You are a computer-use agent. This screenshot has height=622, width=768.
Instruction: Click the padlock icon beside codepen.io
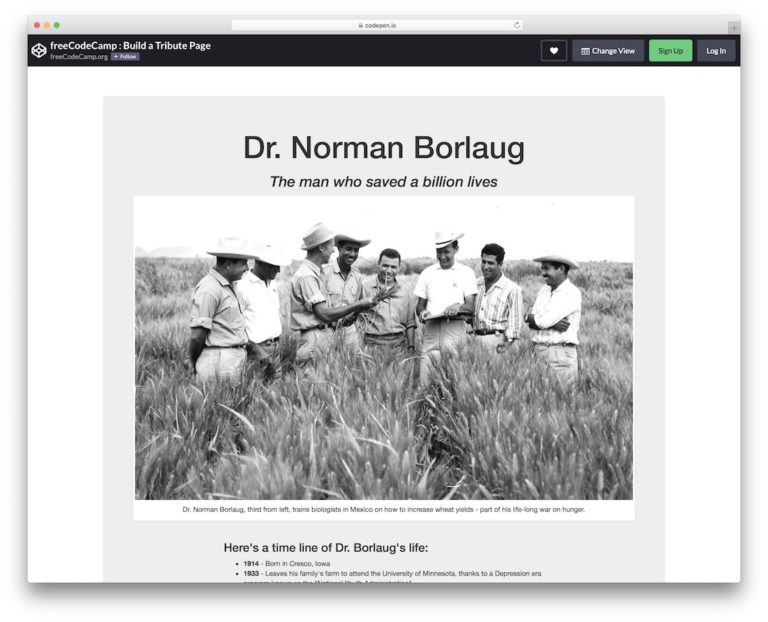pos(360,25)
